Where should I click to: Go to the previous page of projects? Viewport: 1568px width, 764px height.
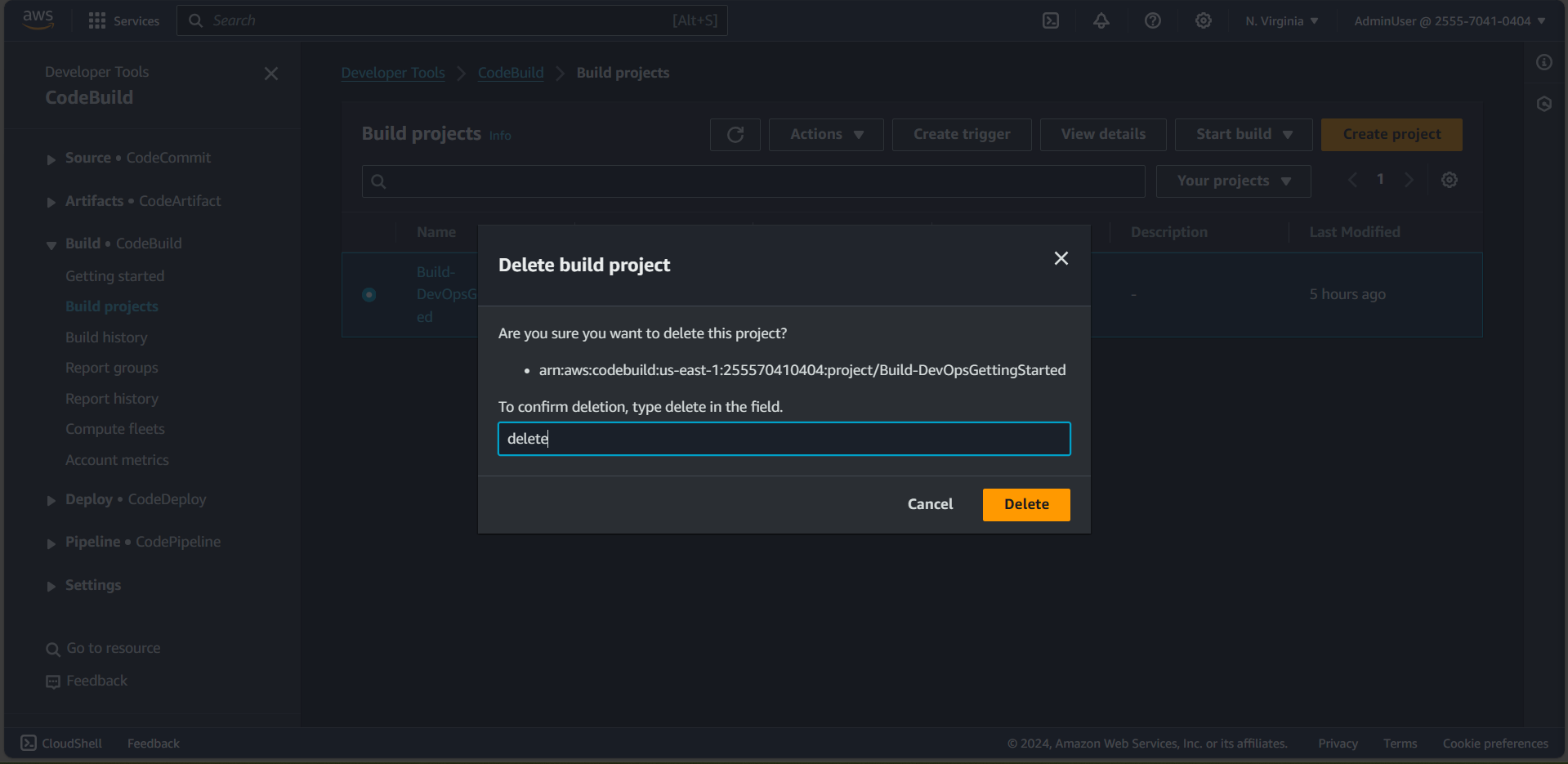tap(1353, 180)
